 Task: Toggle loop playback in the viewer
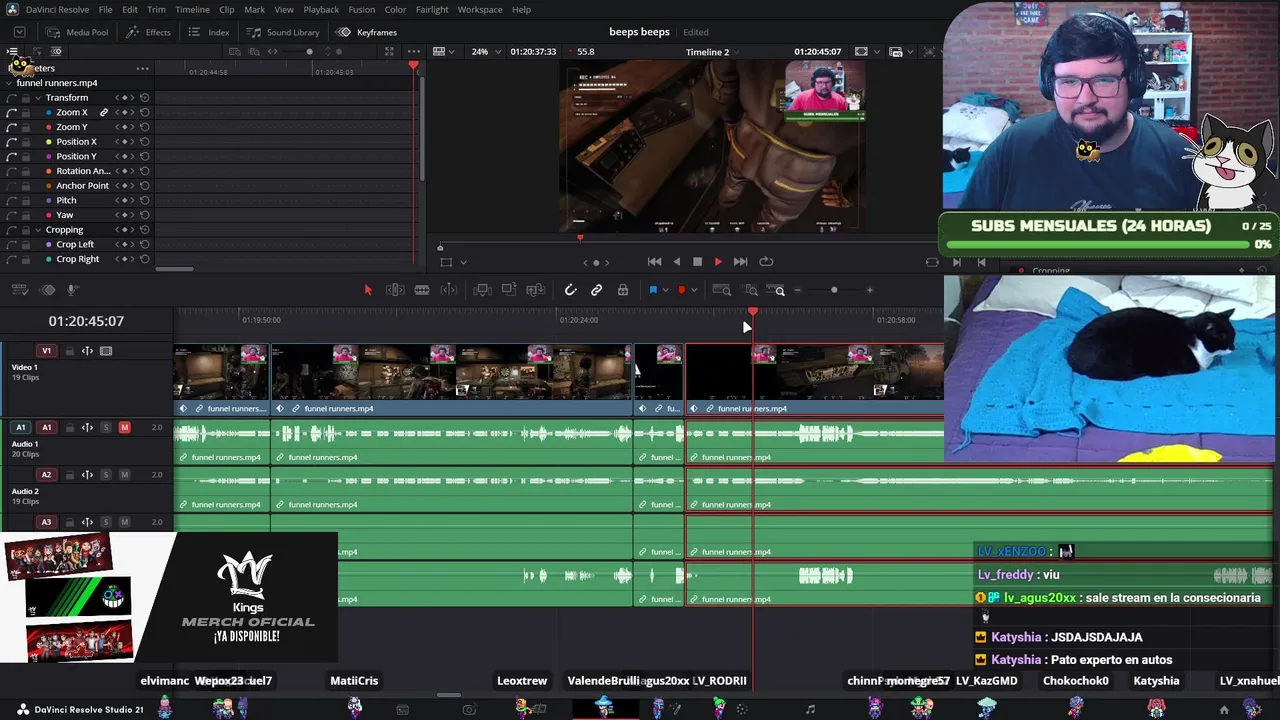point(766,262)
